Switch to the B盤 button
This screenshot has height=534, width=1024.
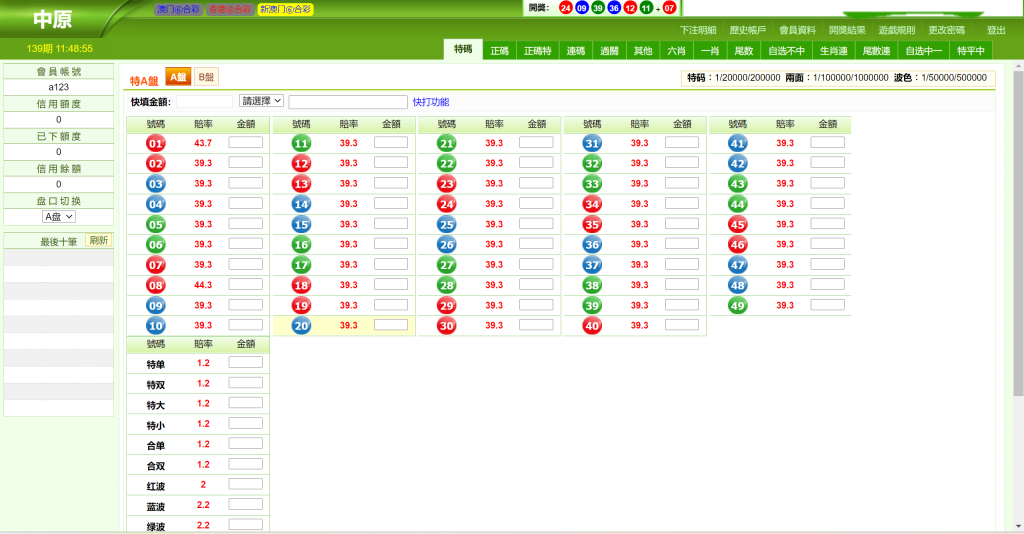206,77
